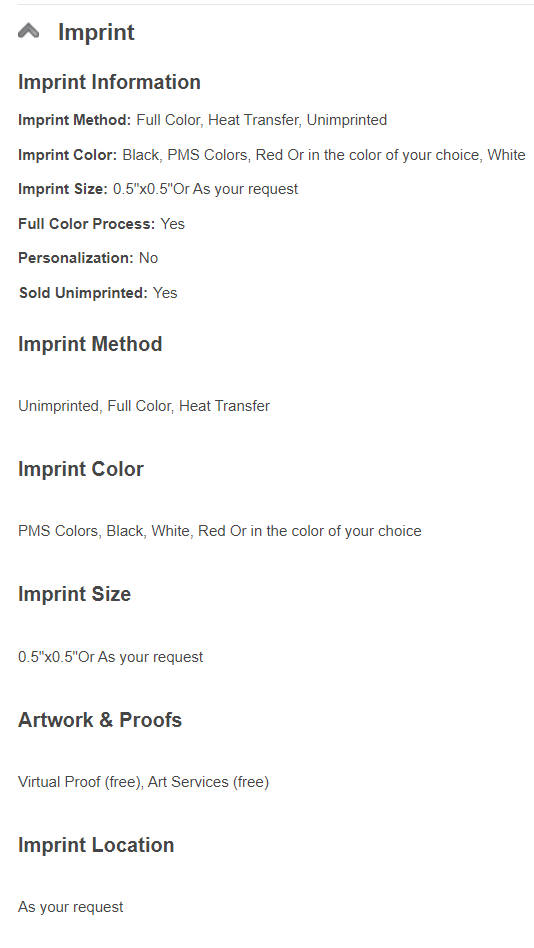534x948 pixels.
Task: Collapse the Imprint section chevron
Action: coord(28,31)
